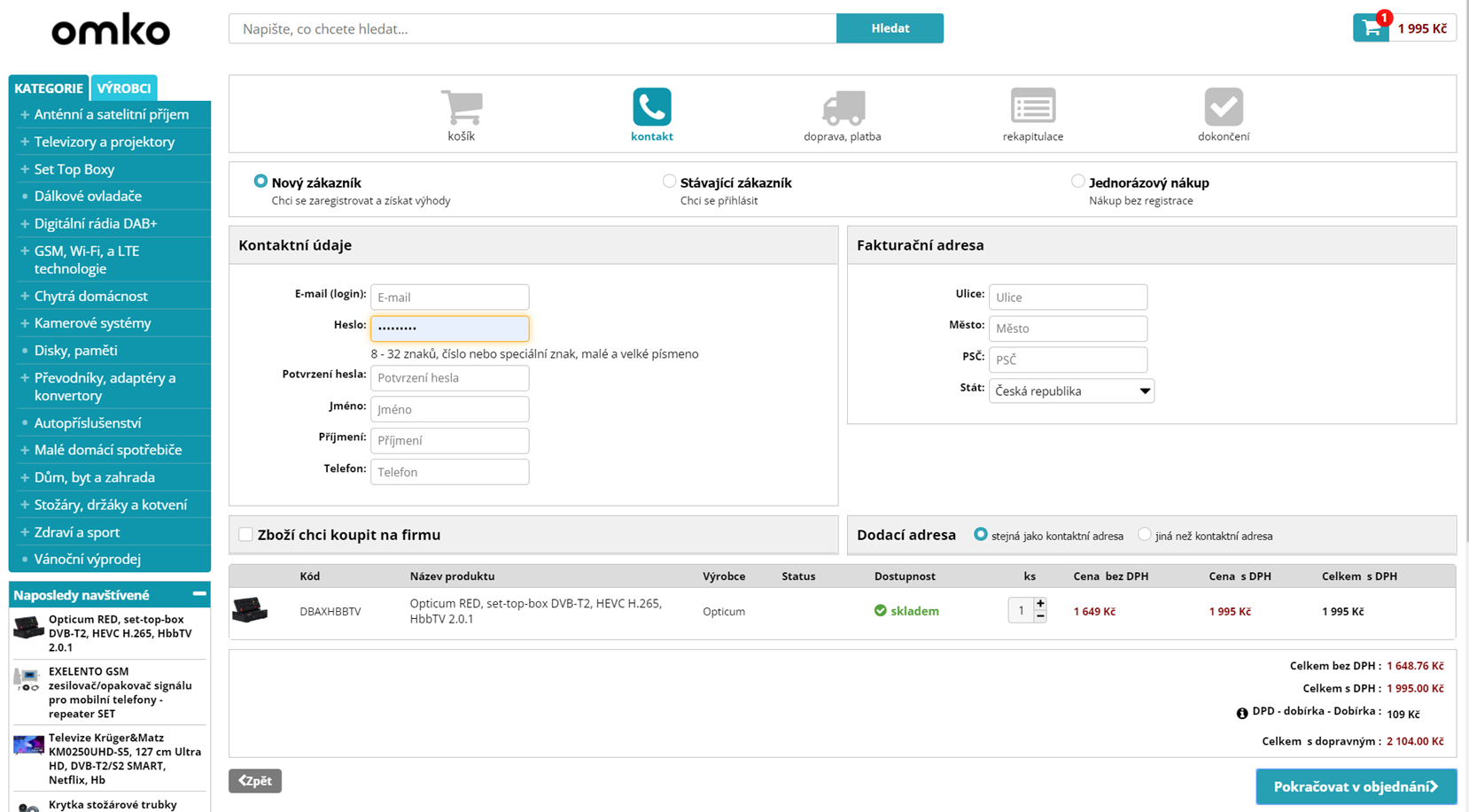The width and height of the screenshot is (1469, 812).
Task: Click the cart total 1 995 Kč
Action: (x=1422, y=28)
